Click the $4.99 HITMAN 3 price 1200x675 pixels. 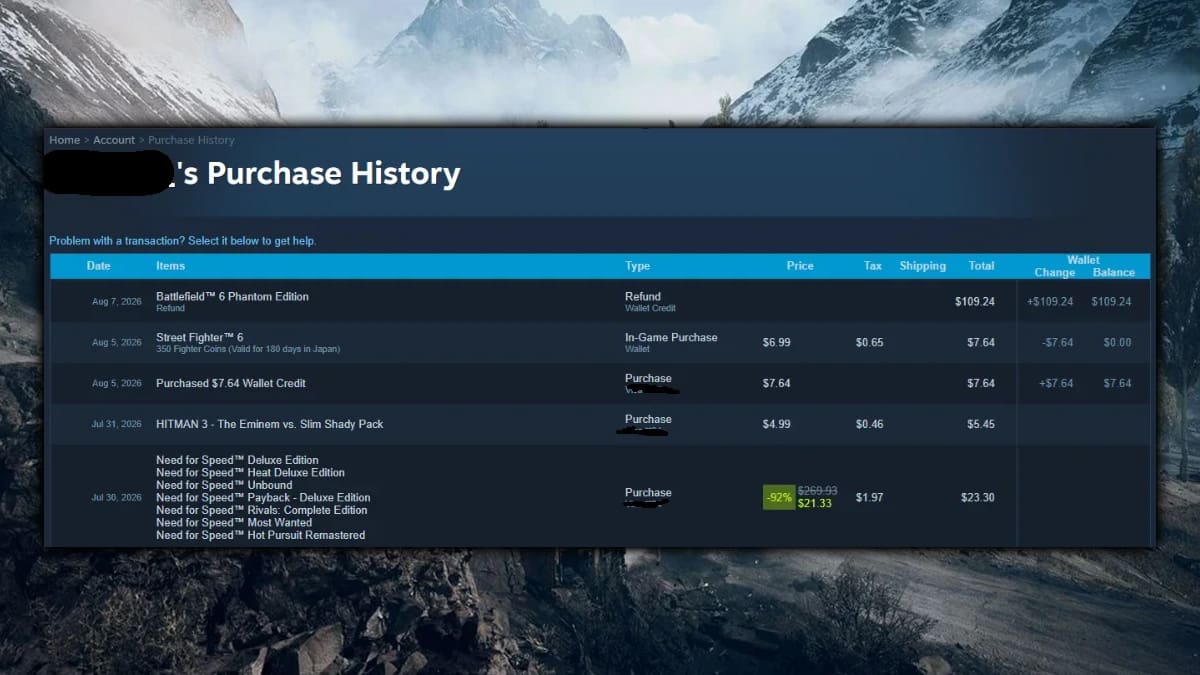pyautogui.click(x=777, y=424)
